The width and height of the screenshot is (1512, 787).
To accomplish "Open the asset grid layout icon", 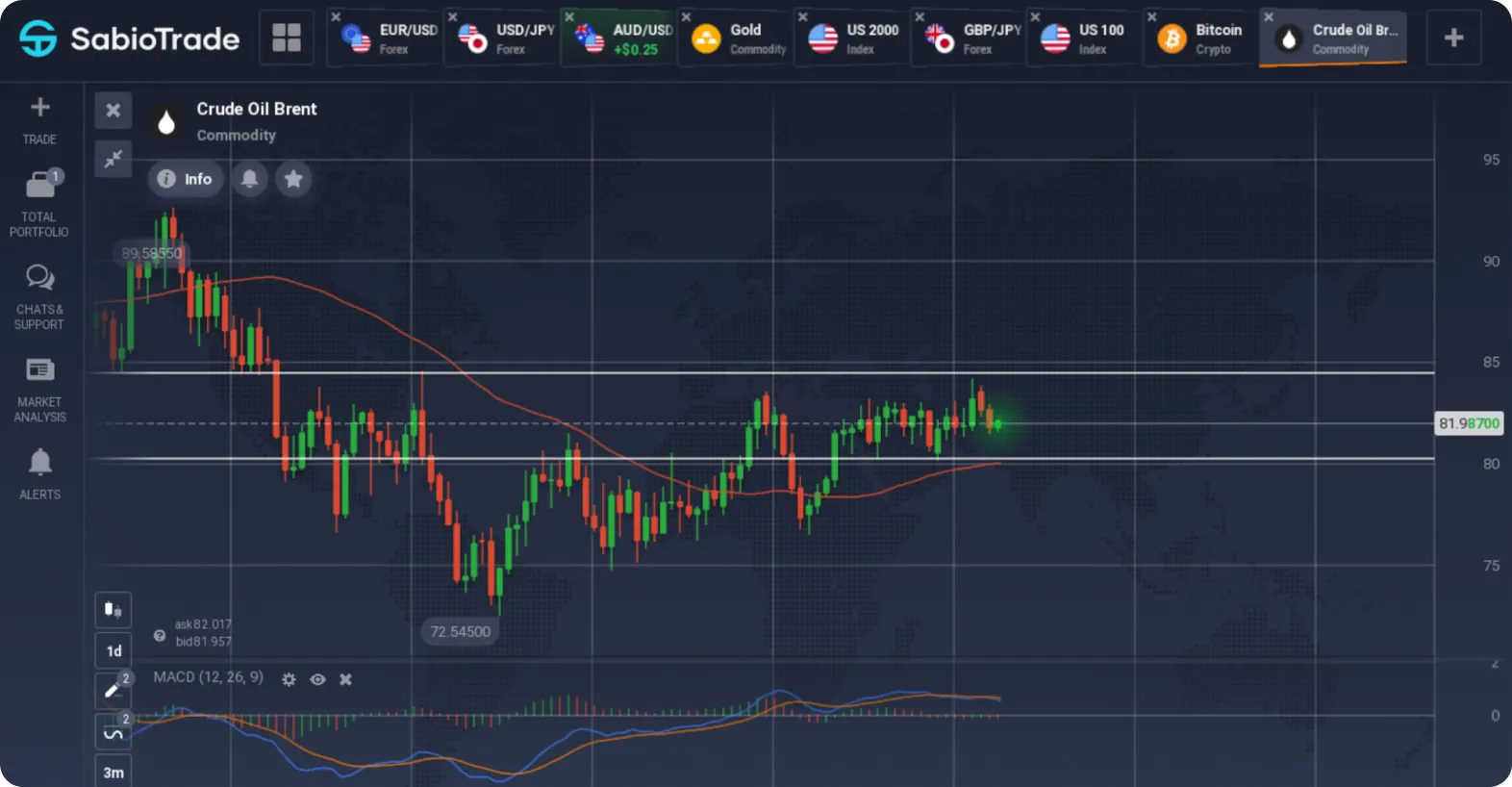I will [287, 38].
